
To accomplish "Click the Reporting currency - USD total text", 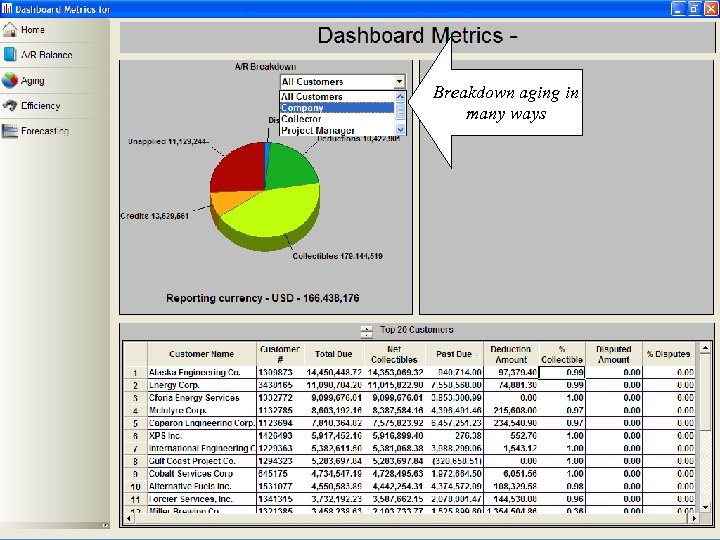I will [263, 298].
